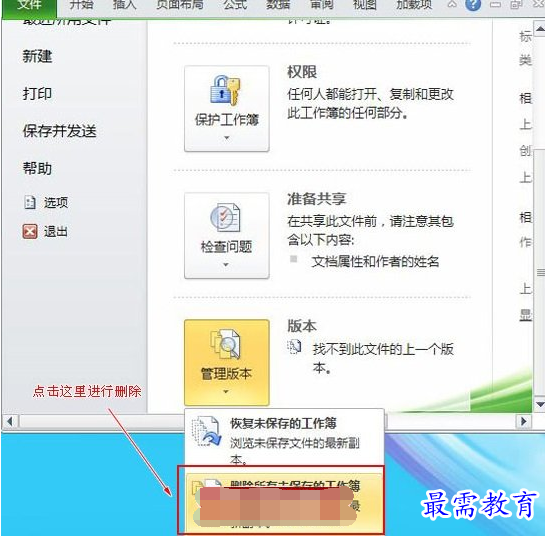Open the 选项 menu entry
Viewport: 545px width, 536px height.
coord(56,202)
